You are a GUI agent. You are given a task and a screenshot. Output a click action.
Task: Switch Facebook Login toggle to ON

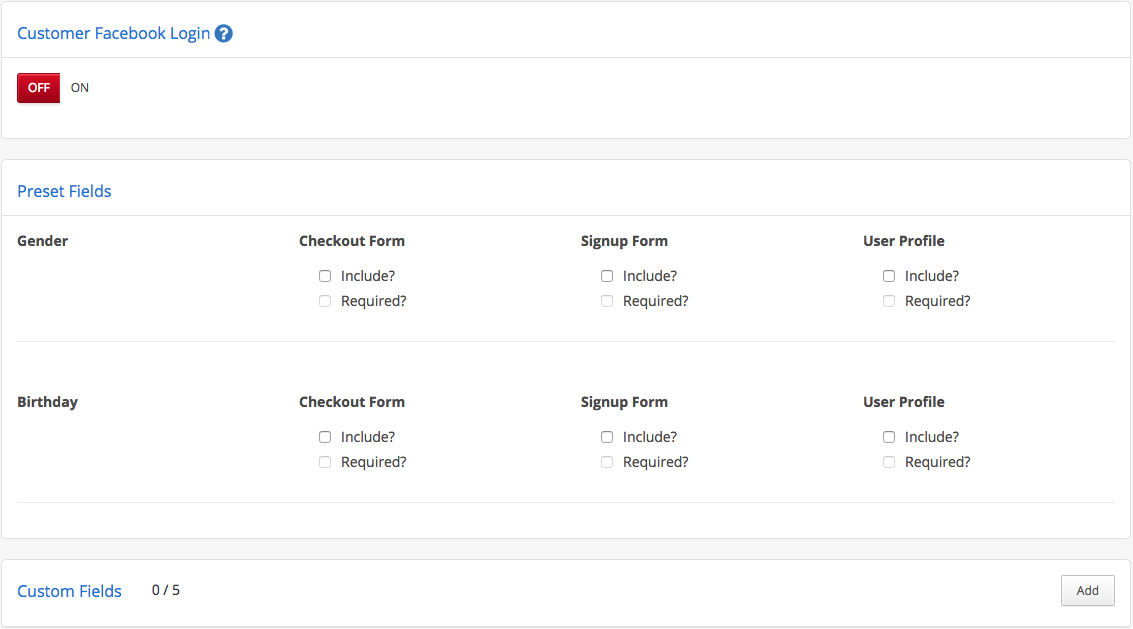79,87
